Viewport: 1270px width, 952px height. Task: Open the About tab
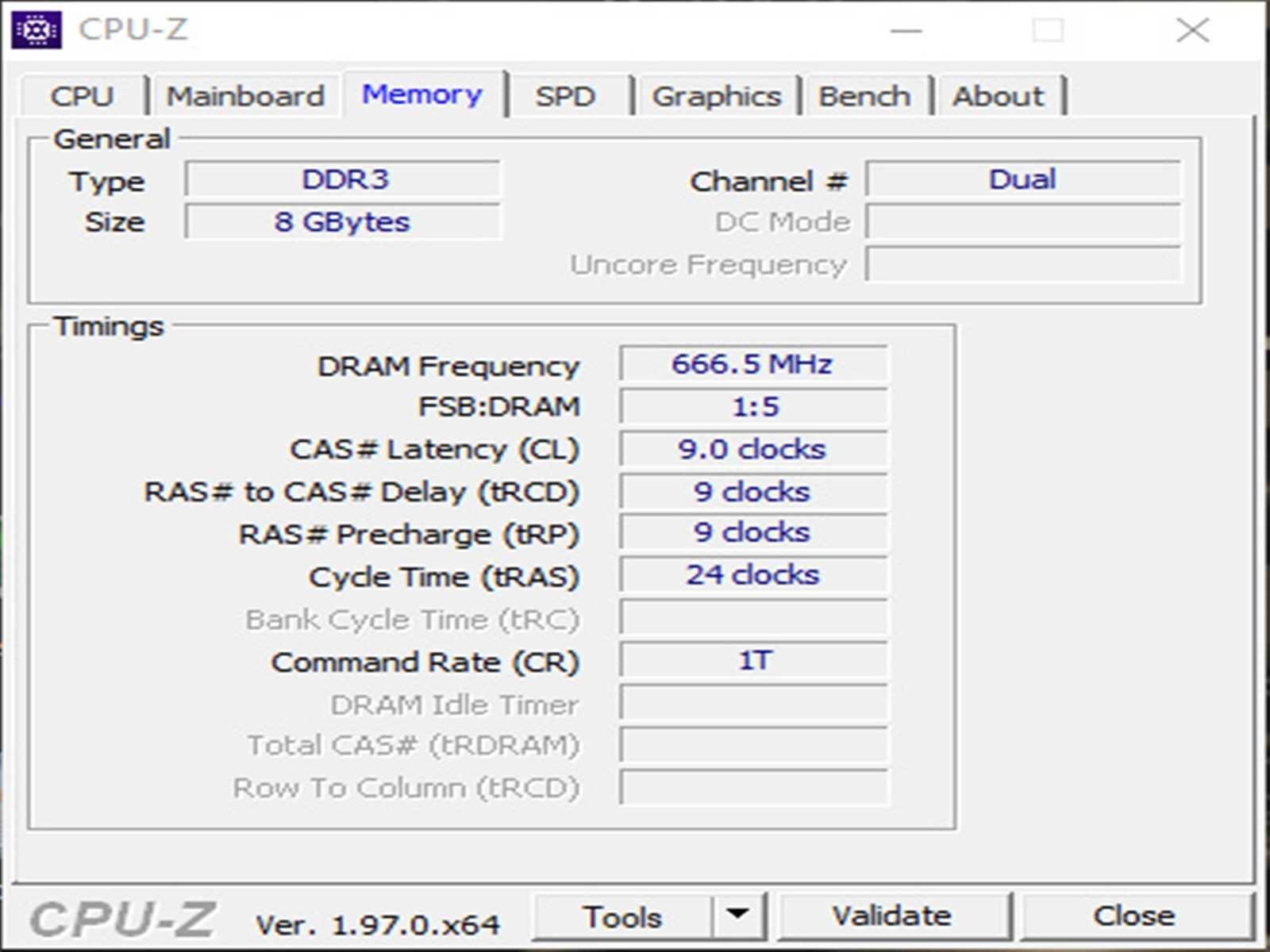pos(999,96)
